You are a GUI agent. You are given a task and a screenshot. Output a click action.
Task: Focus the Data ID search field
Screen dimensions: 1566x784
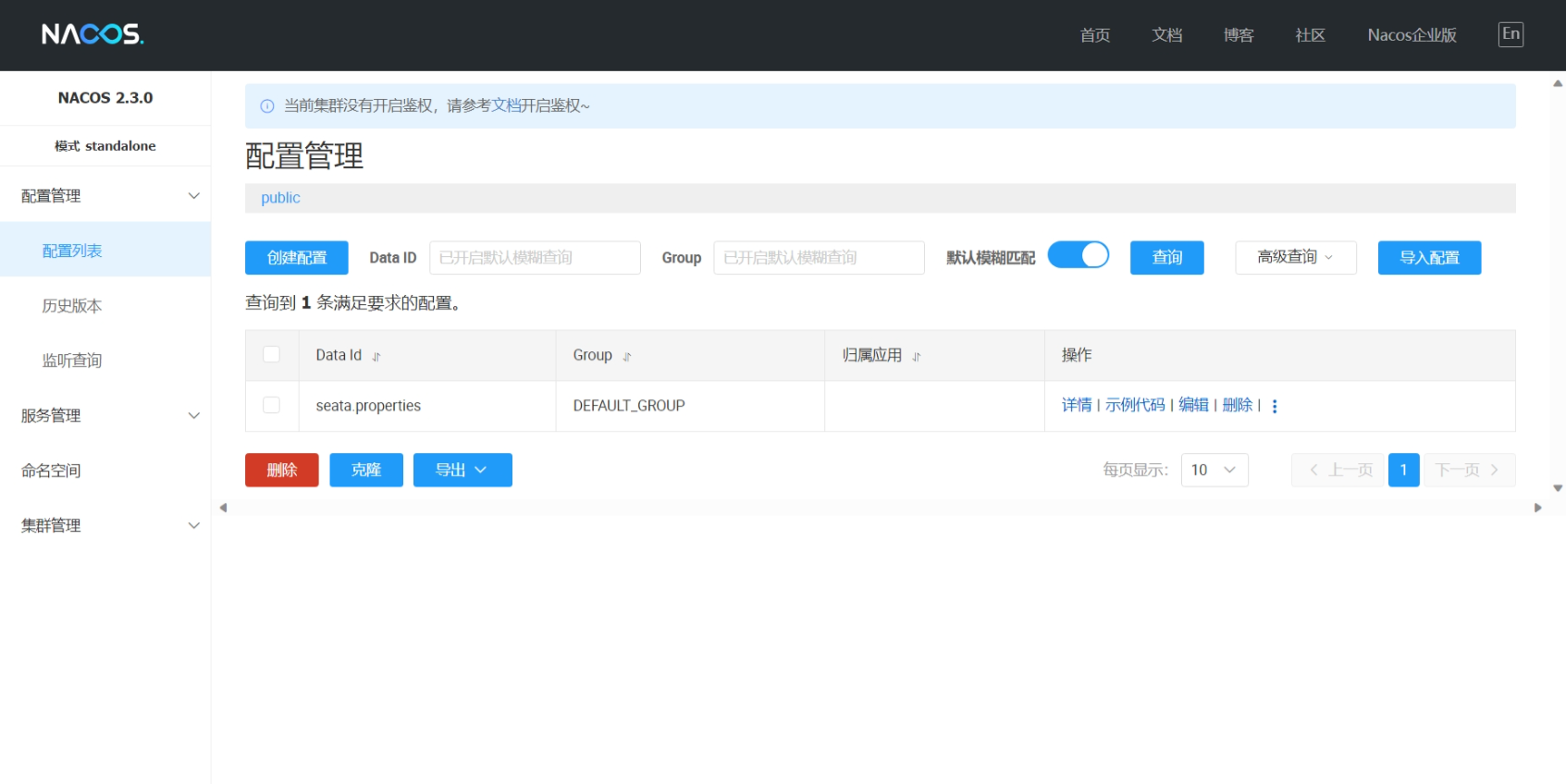(535, 257)
